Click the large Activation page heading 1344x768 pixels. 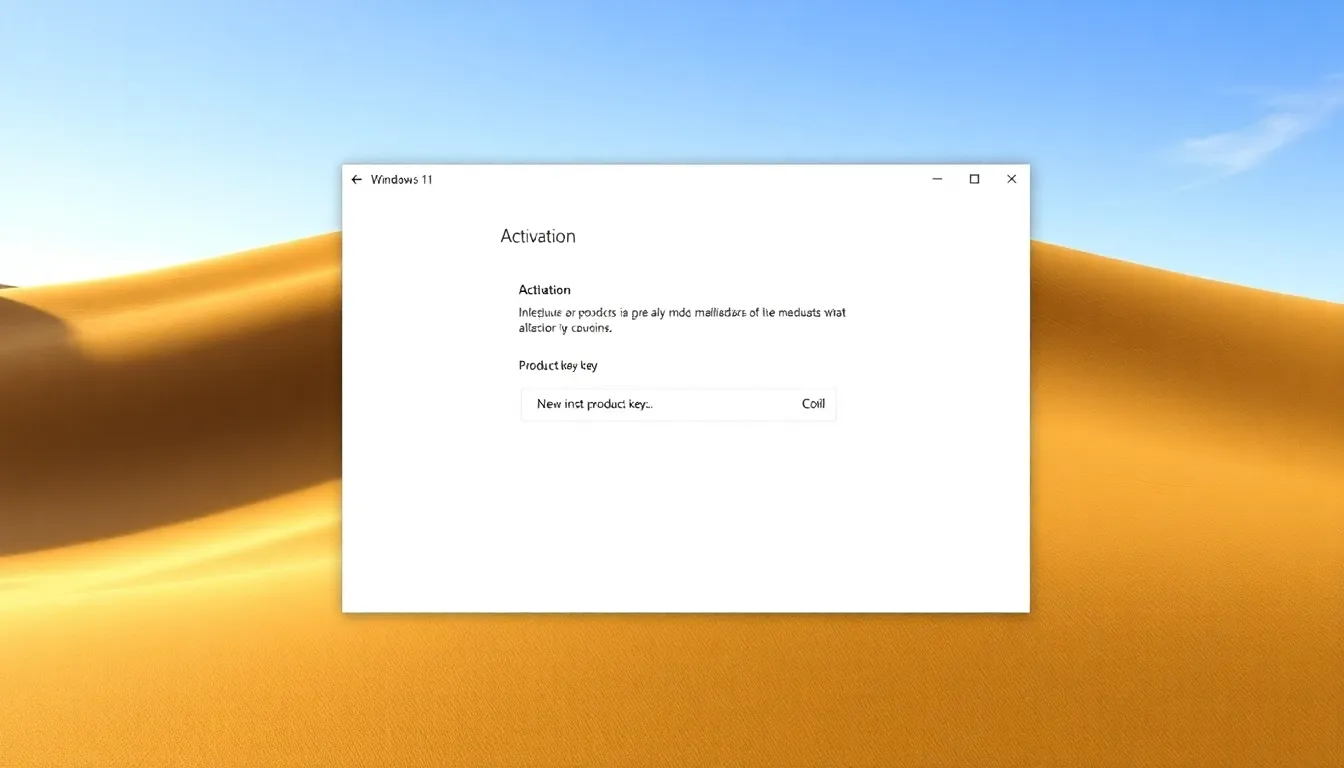click(538, 237)
